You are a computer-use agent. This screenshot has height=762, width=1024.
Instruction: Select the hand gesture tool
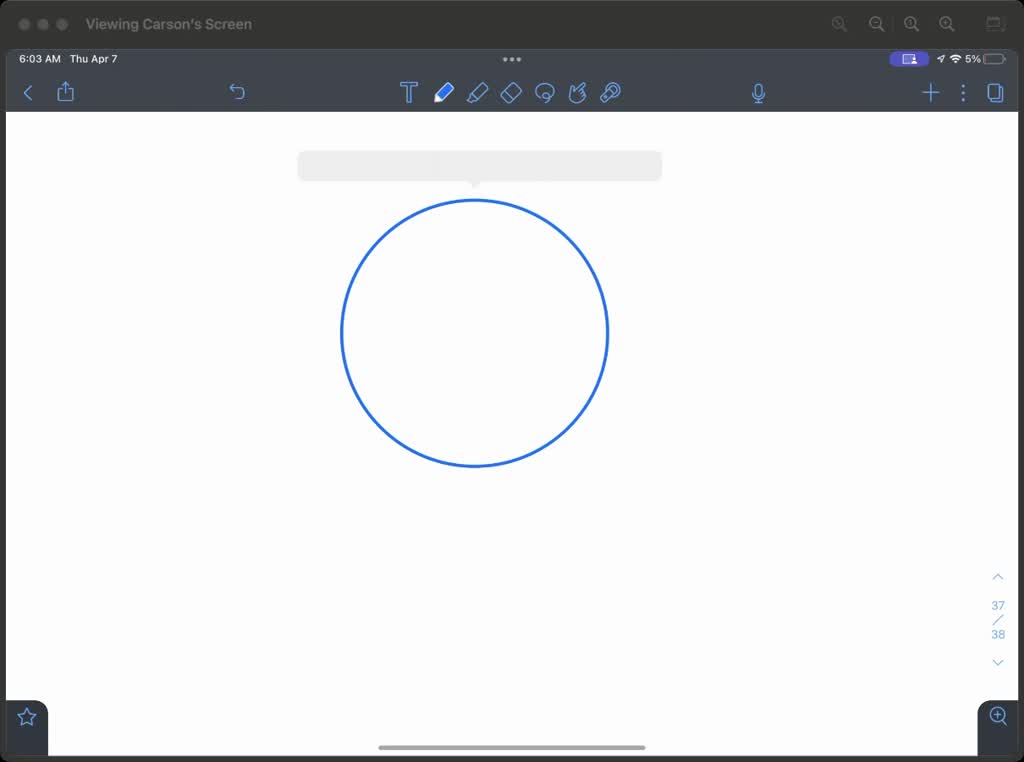click(x=577, y=93)
